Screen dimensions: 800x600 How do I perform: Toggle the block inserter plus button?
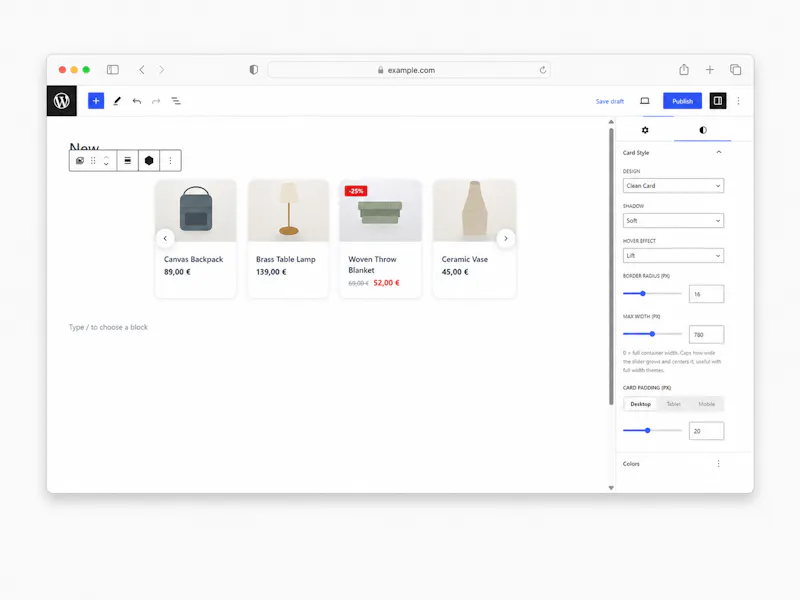[96, 101]
